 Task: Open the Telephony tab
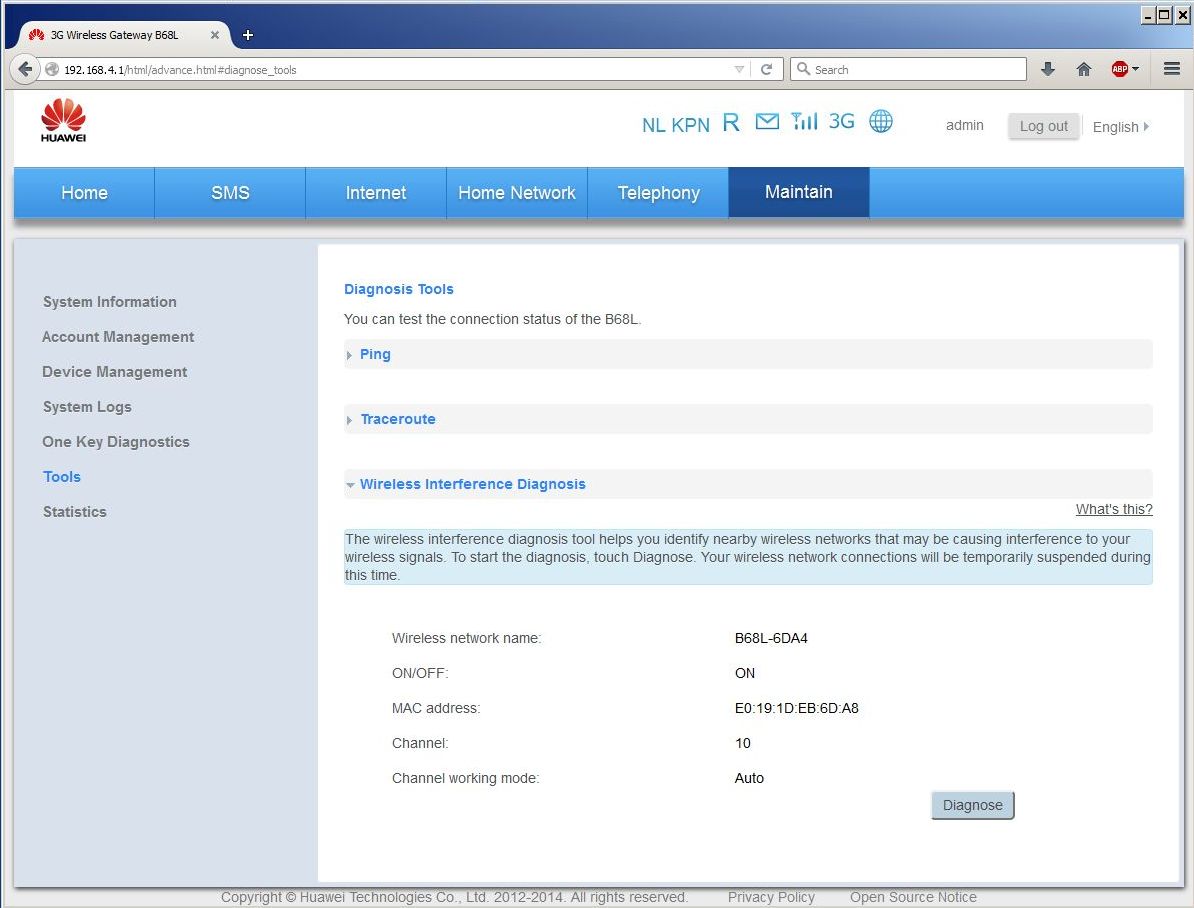(x=658, y=193)
